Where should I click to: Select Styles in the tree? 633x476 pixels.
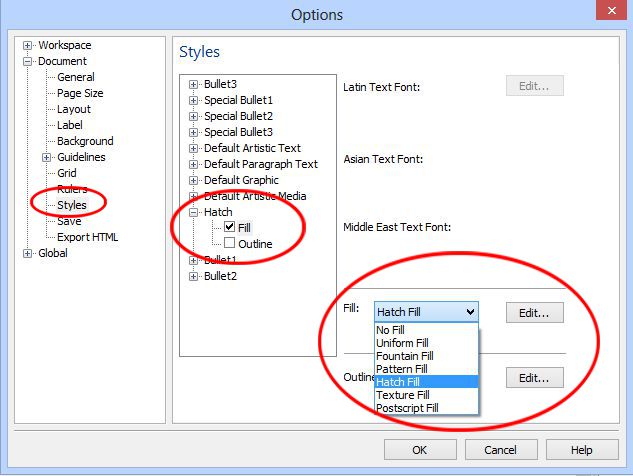[72, 205]
